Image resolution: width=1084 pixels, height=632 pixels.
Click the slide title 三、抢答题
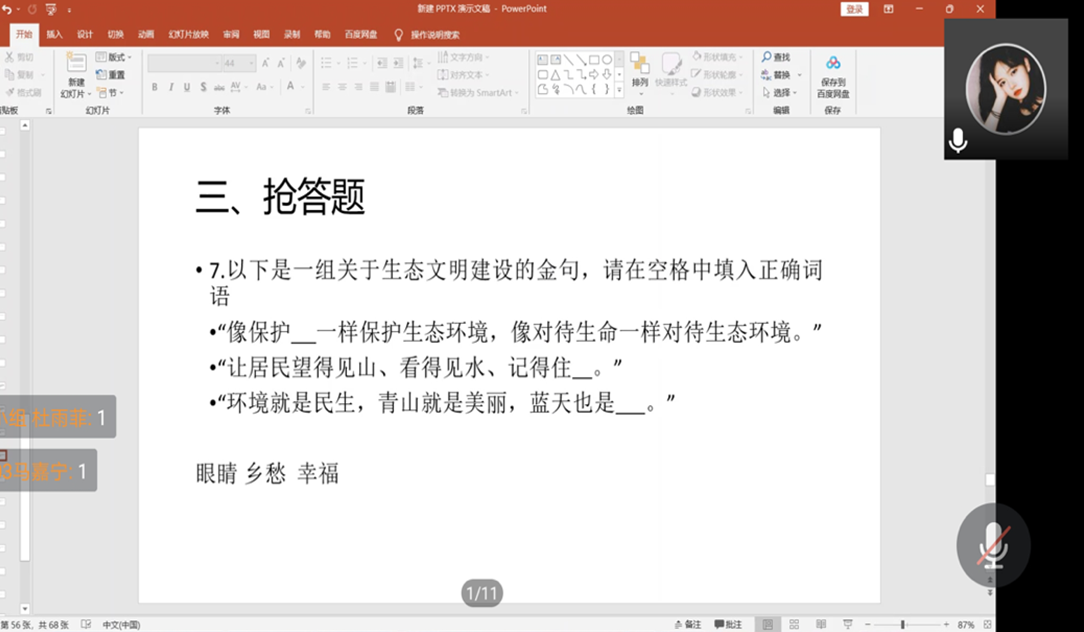[x=280, y=198]
